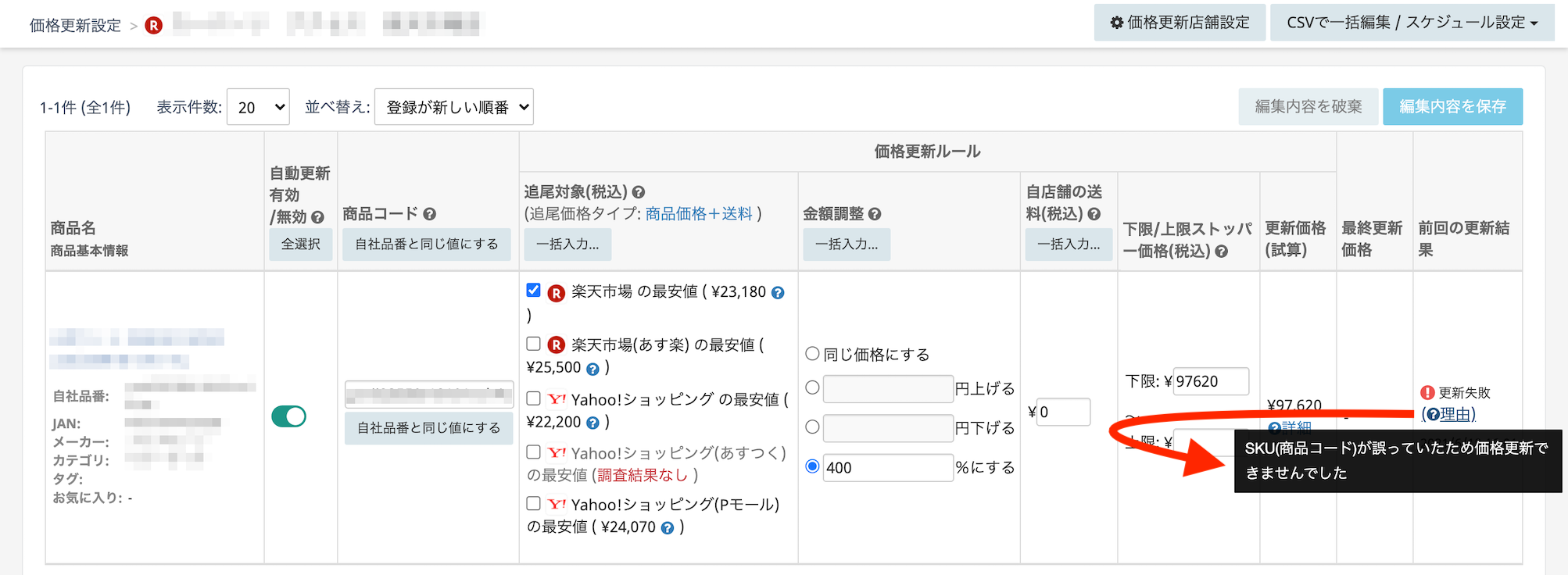Turn off the green auto-update toggle
Viewport: 1568px width, 575px height.
pos(288,416)
